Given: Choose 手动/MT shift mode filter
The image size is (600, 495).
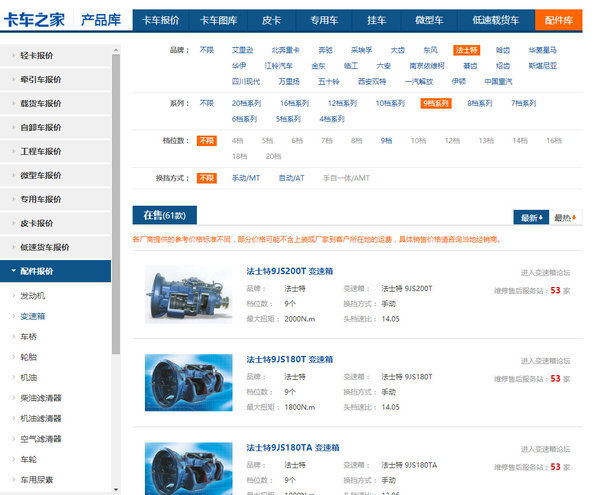Looking at the screenshot, I should pos(246,178).
